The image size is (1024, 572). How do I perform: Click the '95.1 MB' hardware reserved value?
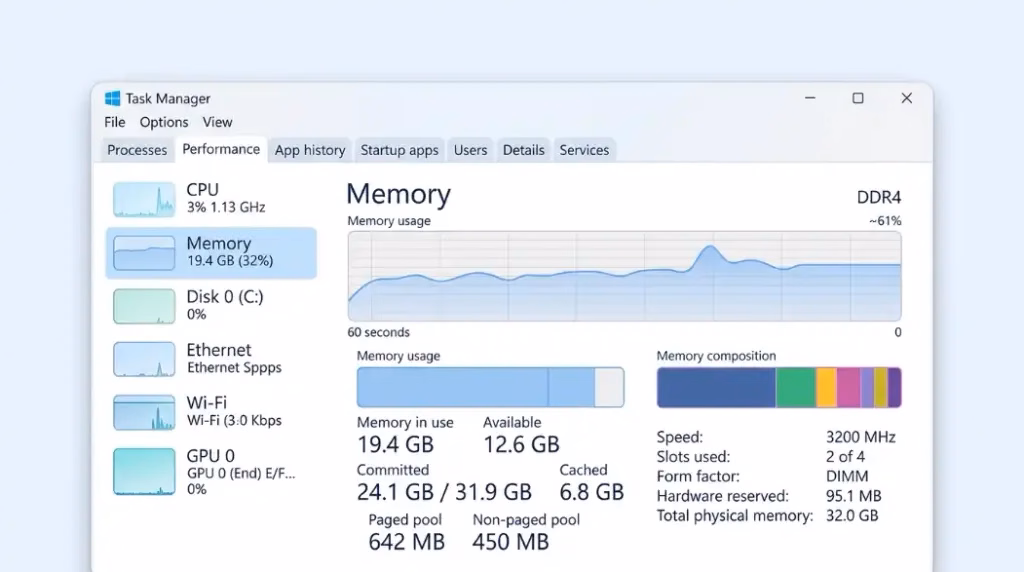854,496
